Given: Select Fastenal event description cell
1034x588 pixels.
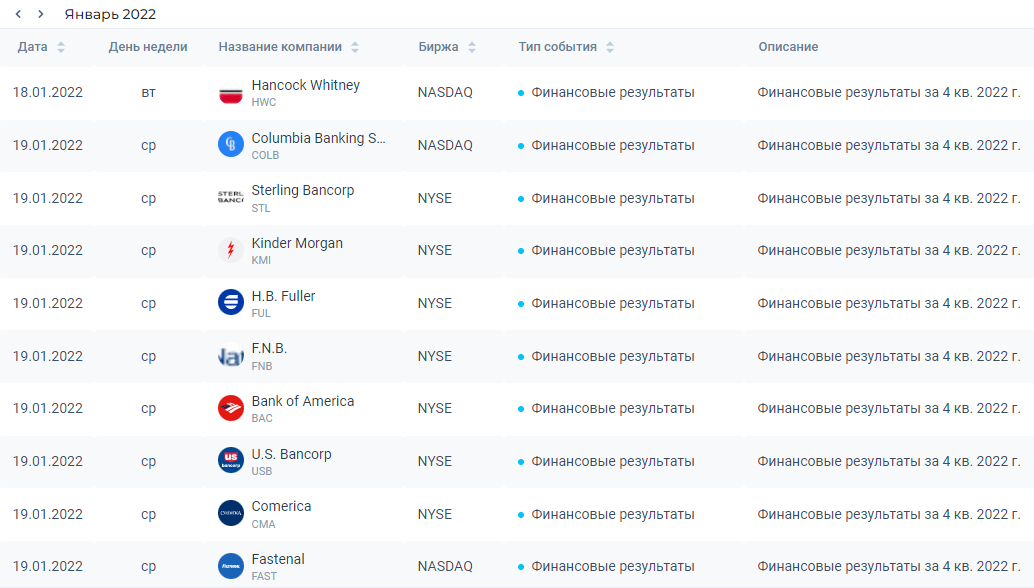Looking at the screenshot, I should 888,566.
